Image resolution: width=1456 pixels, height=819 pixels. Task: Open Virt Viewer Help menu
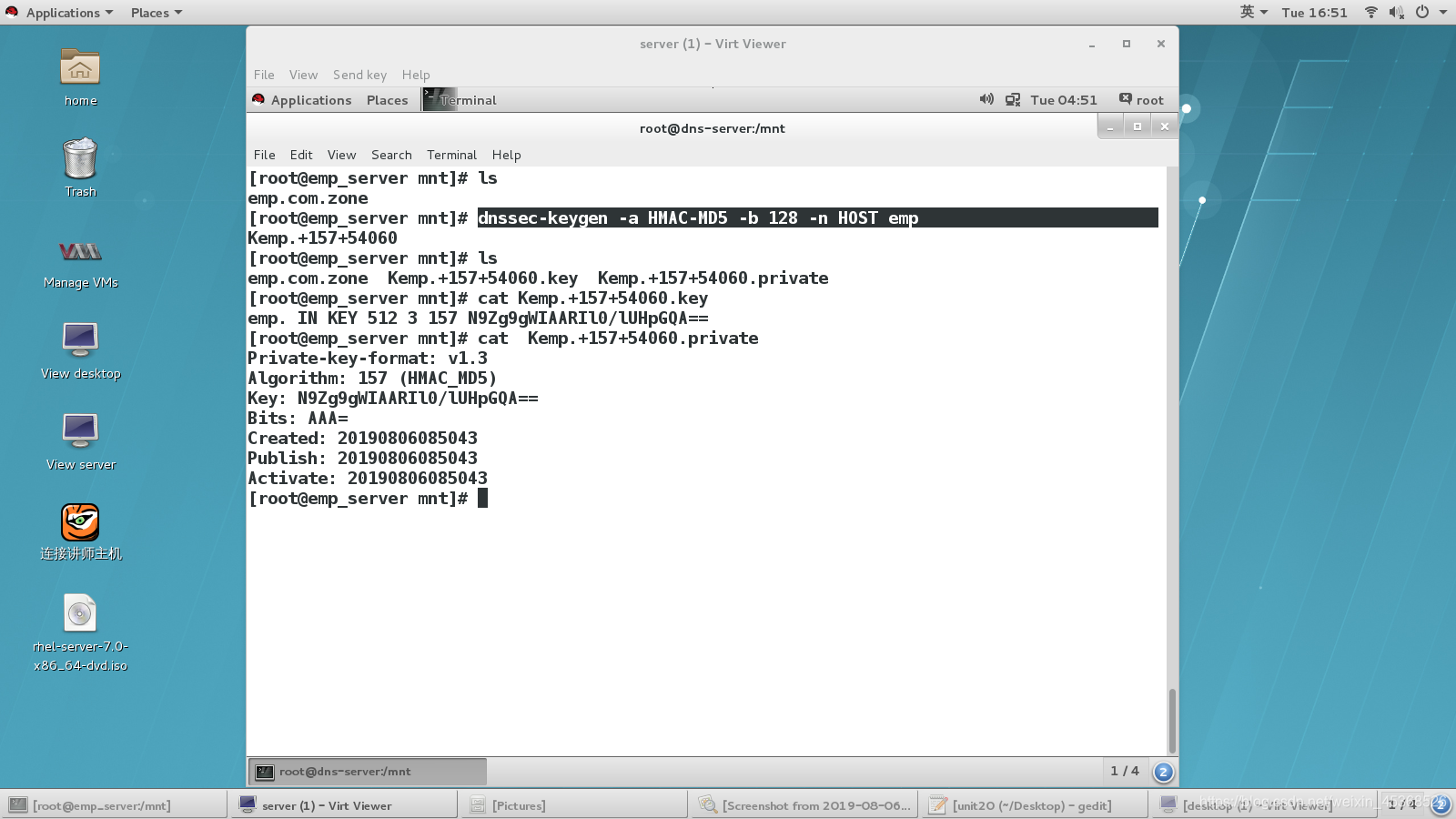(x=416, y=75)
